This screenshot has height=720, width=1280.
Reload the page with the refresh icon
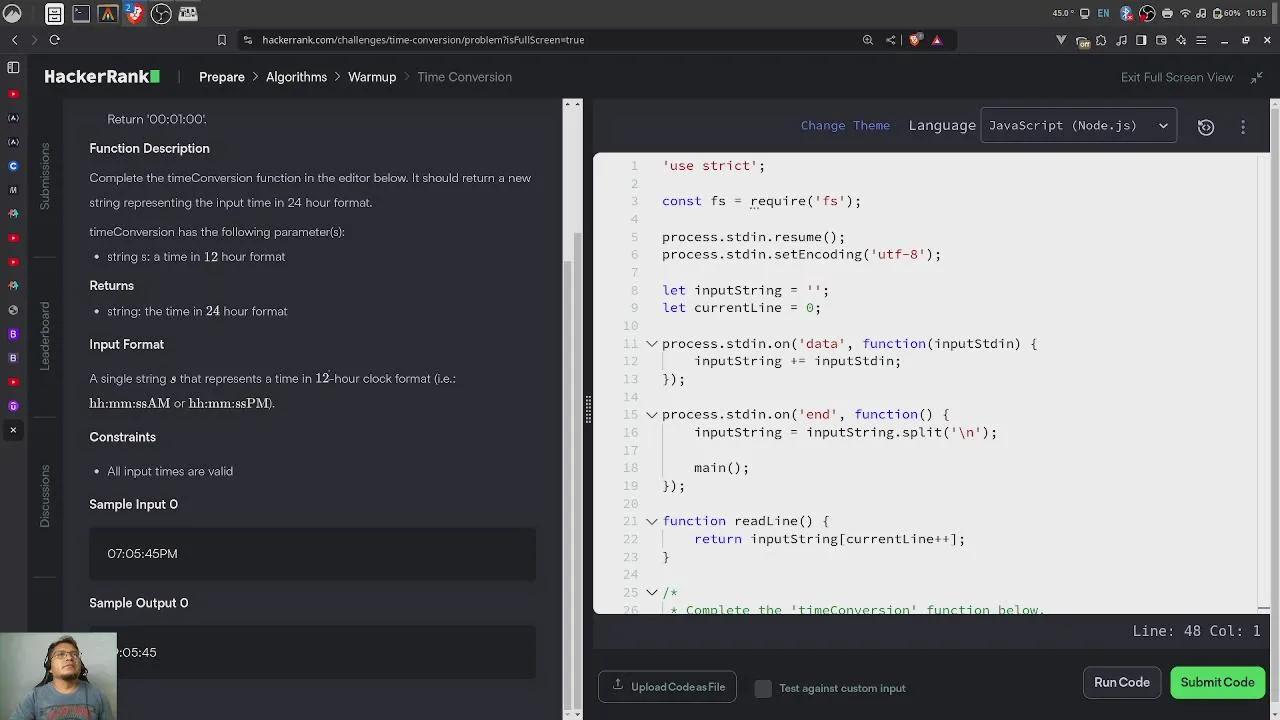click(x=54, y=40)
